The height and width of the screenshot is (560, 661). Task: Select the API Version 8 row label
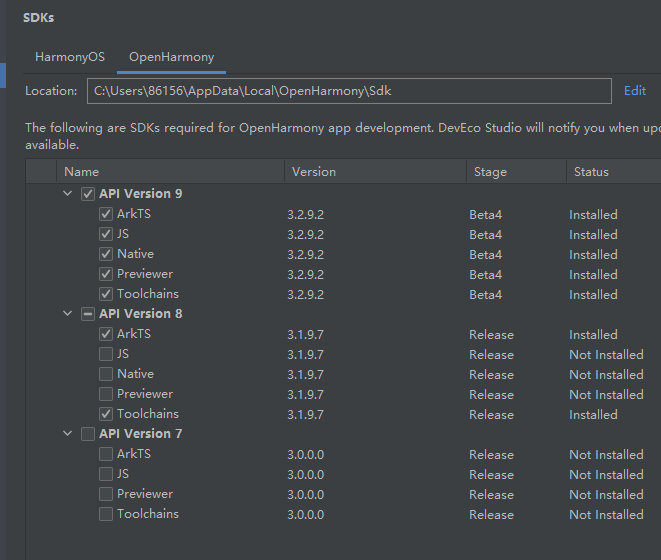(x=141, y=314)
